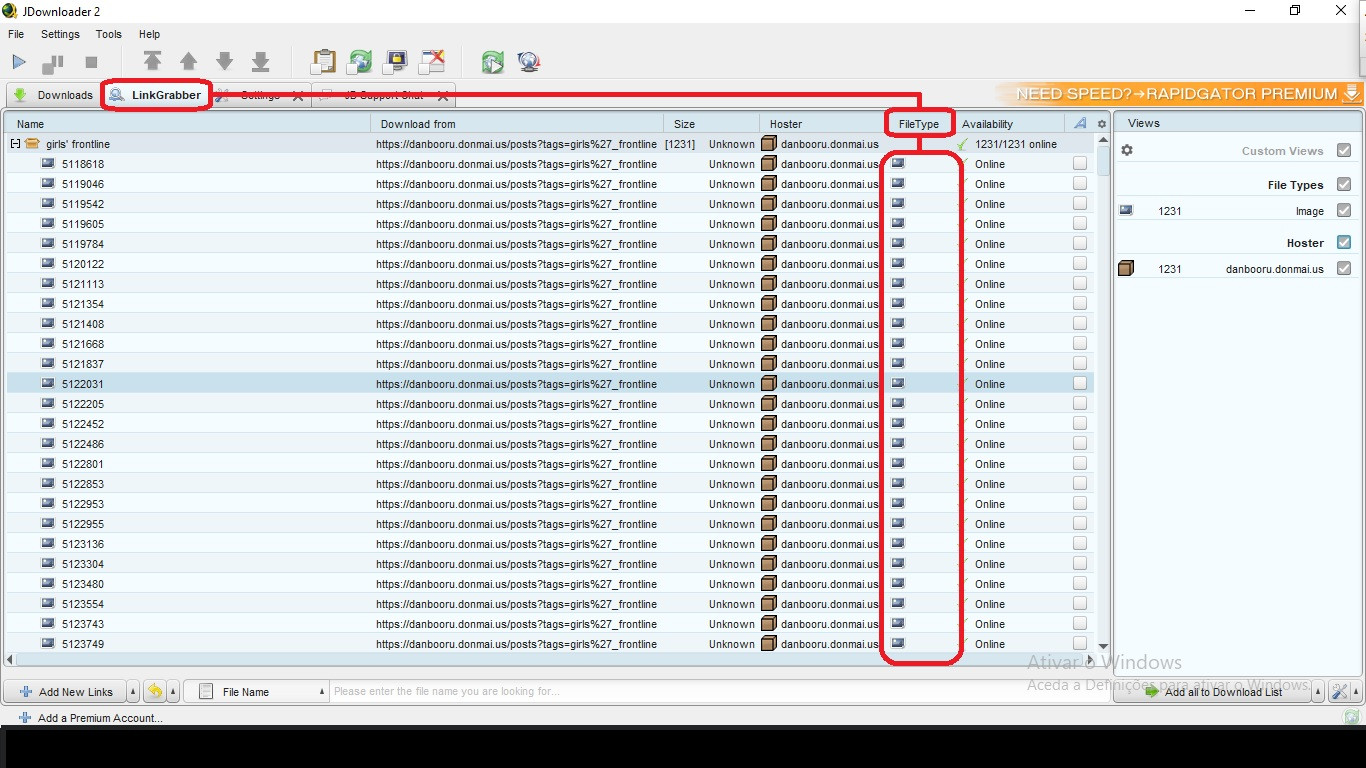Select the link row 5121408
The image size is (1366, 768).
click(550, 323)
